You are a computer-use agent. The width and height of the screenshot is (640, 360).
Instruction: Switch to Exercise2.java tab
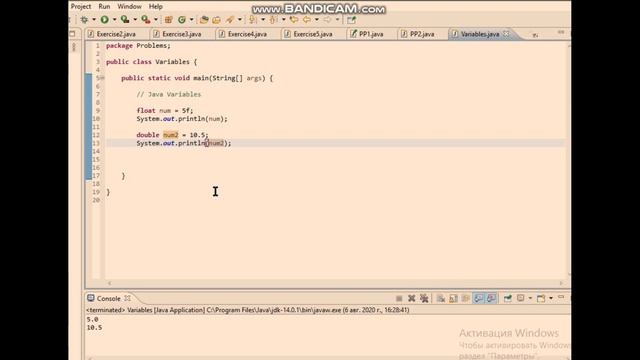tap(116, 34)
